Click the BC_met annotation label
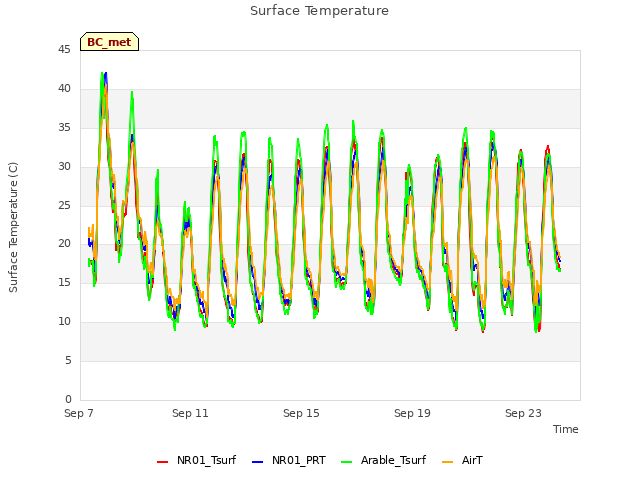The image size is (640, 480). 109,42
